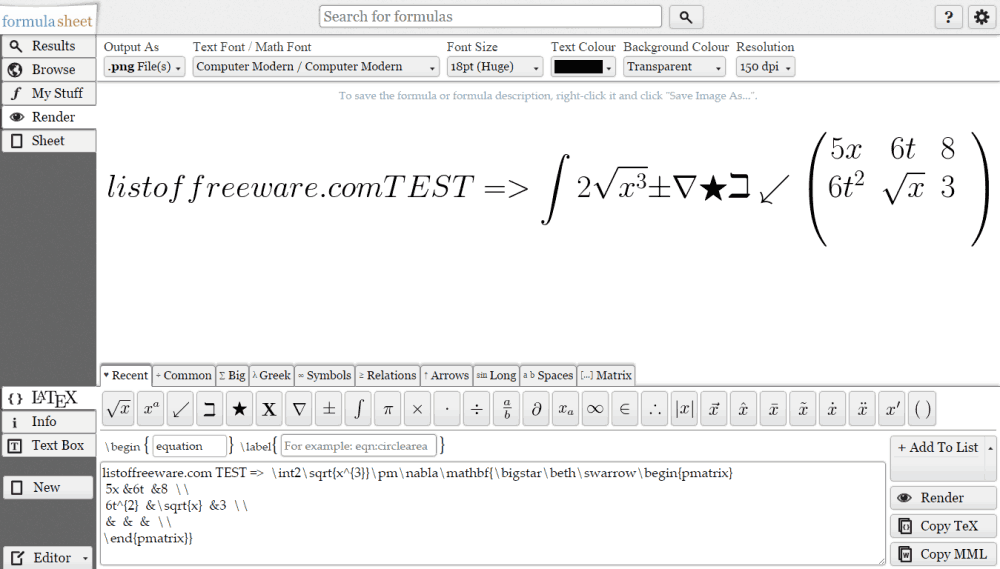Insert nabla symbol
Viewport: 1000px width, 569px height.
tap(299, 409)
